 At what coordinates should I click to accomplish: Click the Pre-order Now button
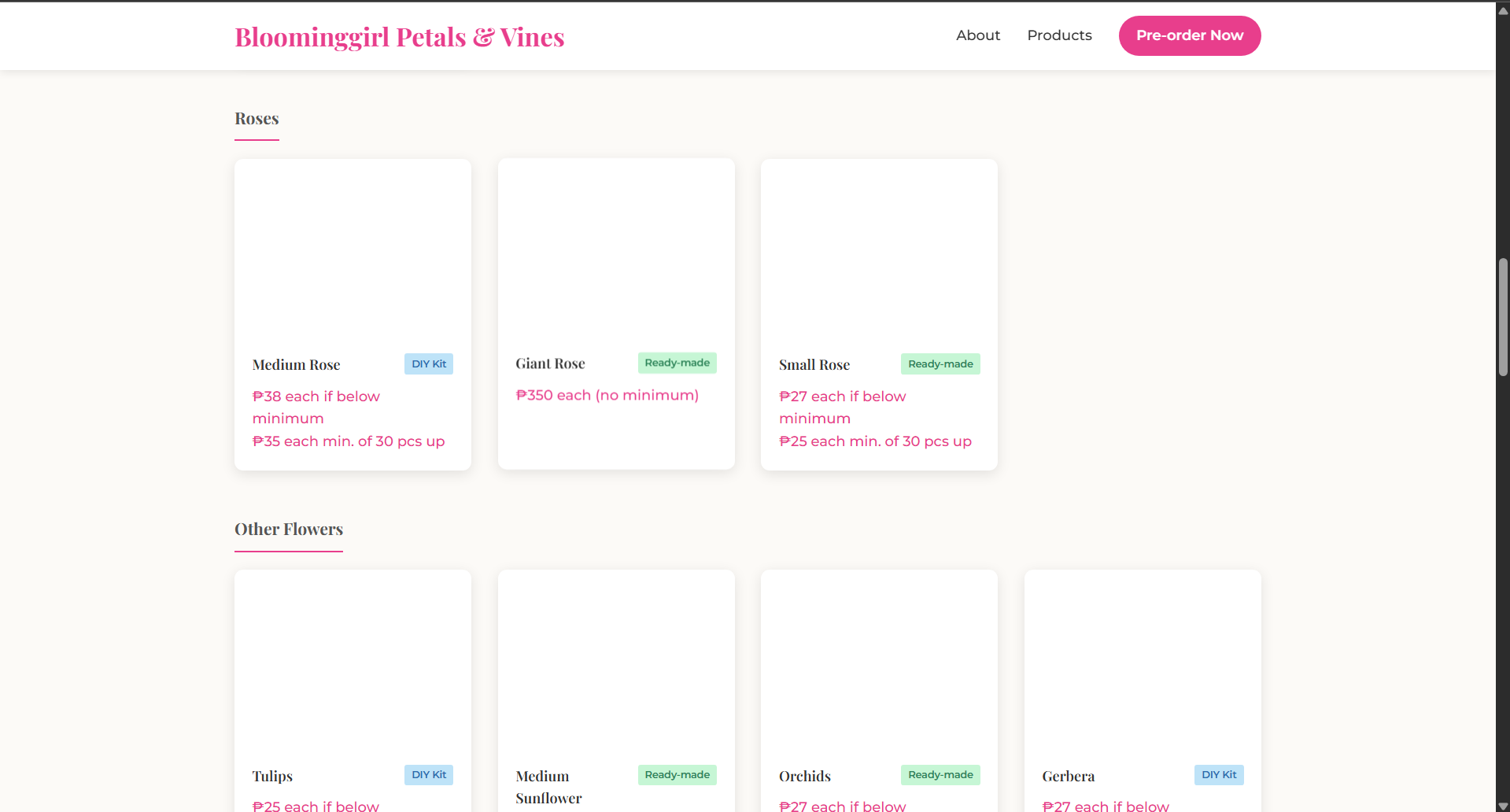(x=1189, y=35)
